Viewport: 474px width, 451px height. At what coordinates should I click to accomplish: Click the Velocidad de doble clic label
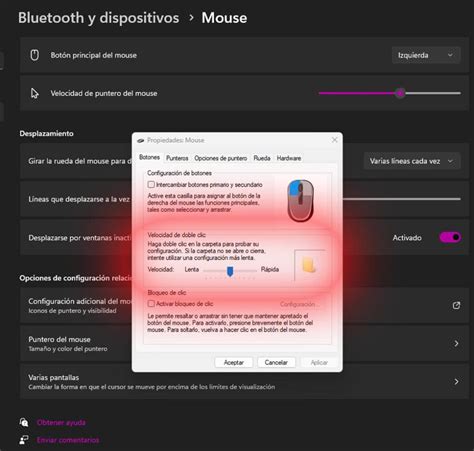coord(177,235)
